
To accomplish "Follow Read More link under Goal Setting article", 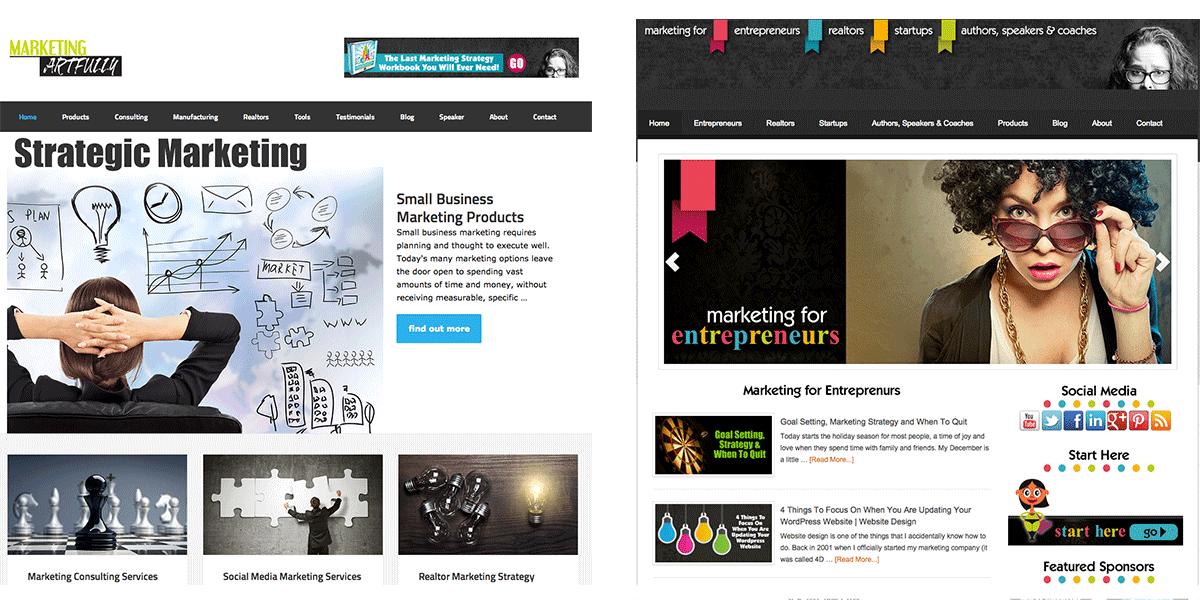I will coord(831,460).
